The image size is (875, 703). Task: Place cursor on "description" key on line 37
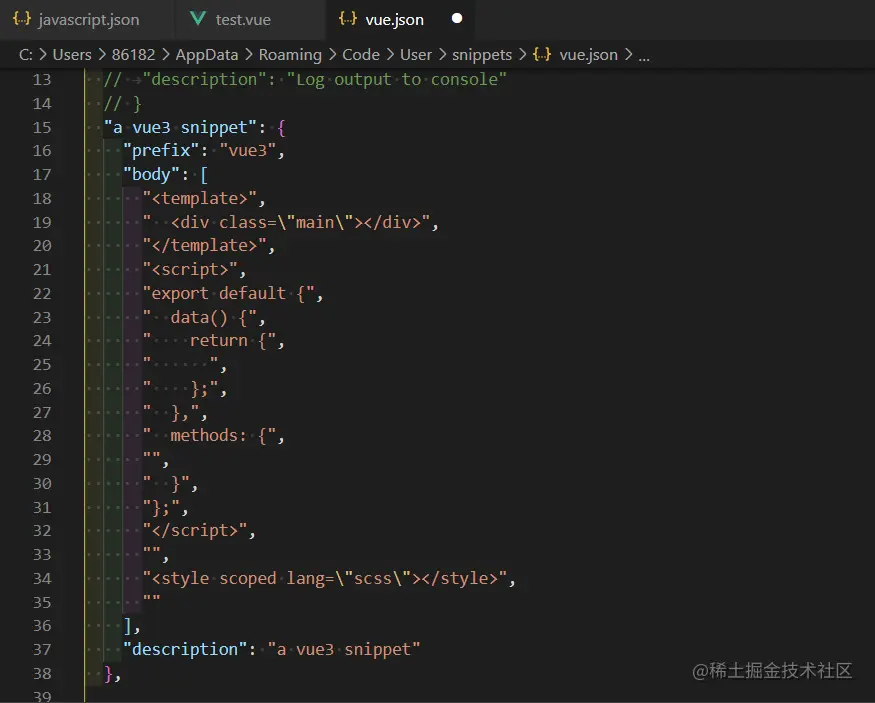[x=185, y=649]
